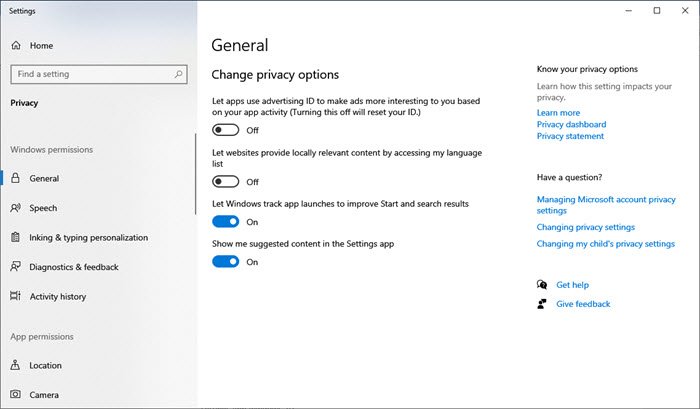The image size is (700, 409).
Task: Enable the advertising ID toggle
Action: click(226, 130)
